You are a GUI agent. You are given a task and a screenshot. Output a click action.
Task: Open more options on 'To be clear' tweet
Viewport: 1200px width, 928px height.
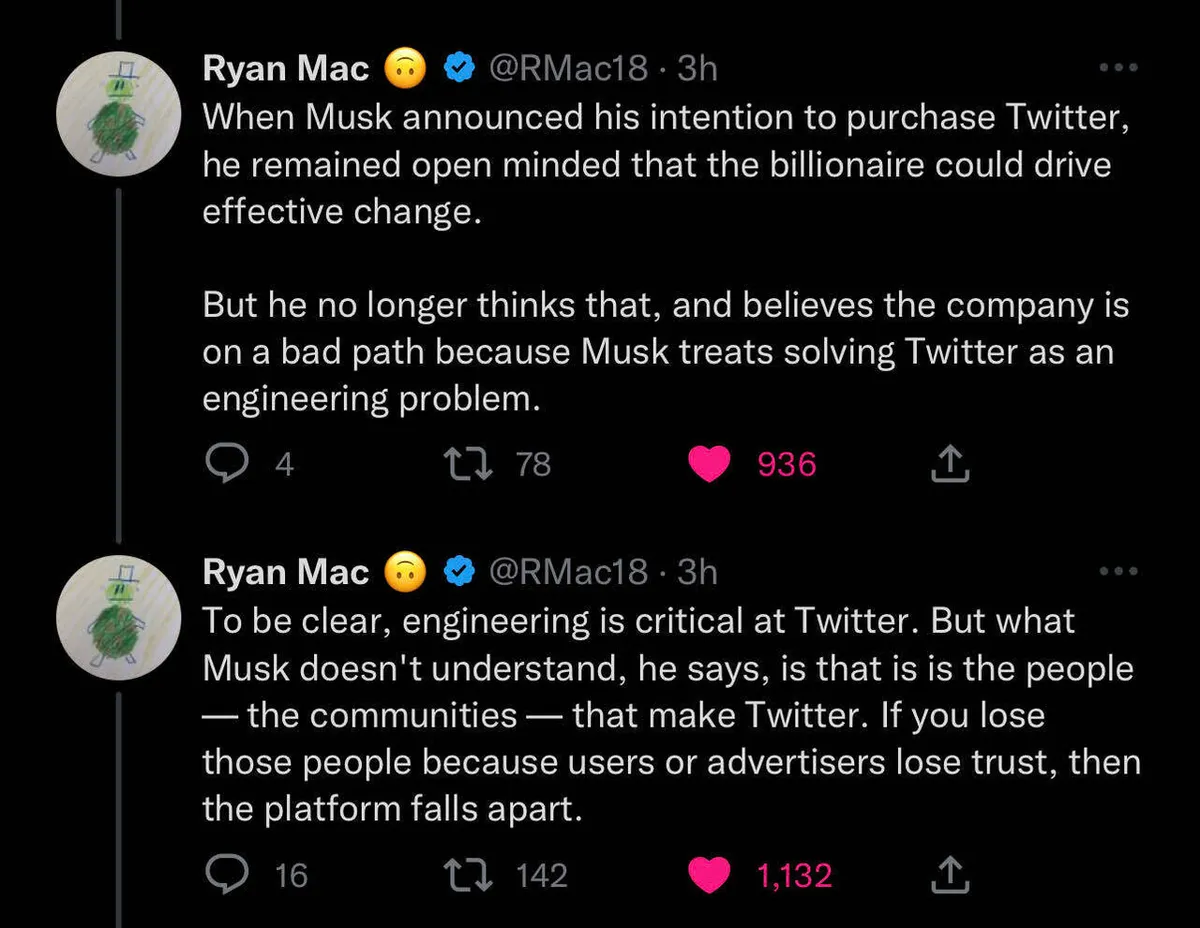1118,571
